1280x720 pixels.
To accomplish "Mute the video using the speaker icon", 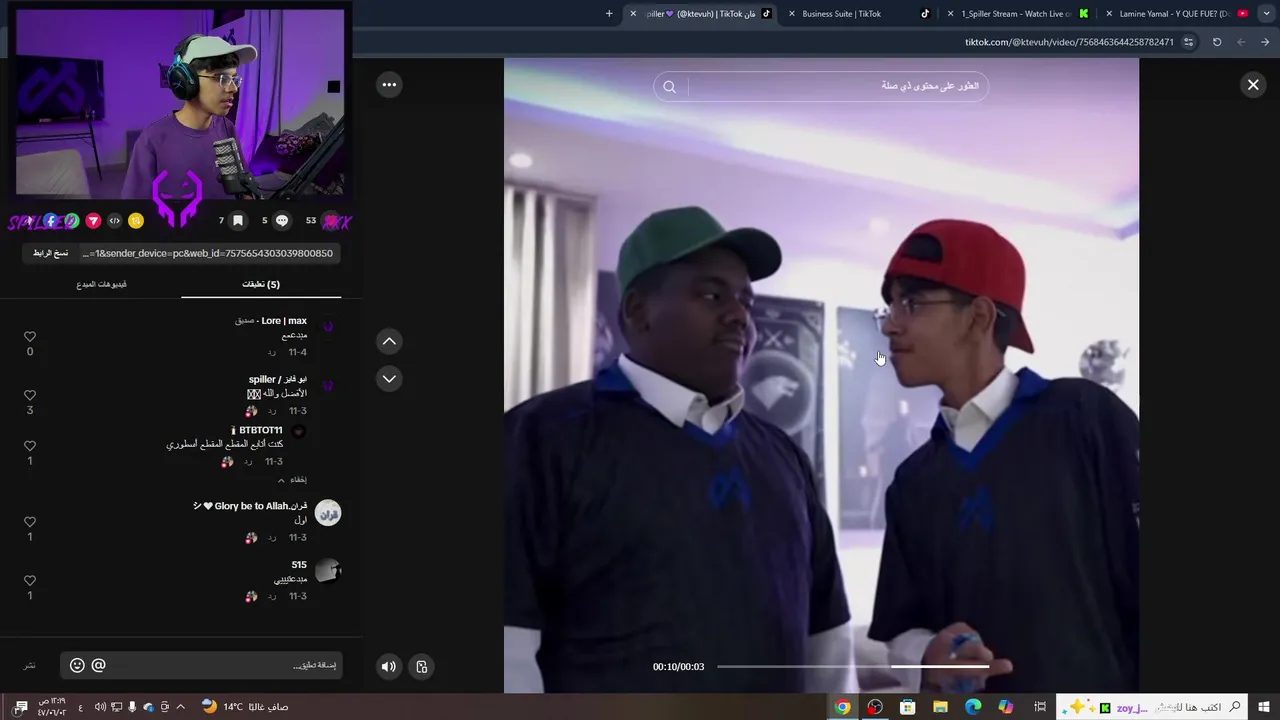I will [x=389, y=667].
